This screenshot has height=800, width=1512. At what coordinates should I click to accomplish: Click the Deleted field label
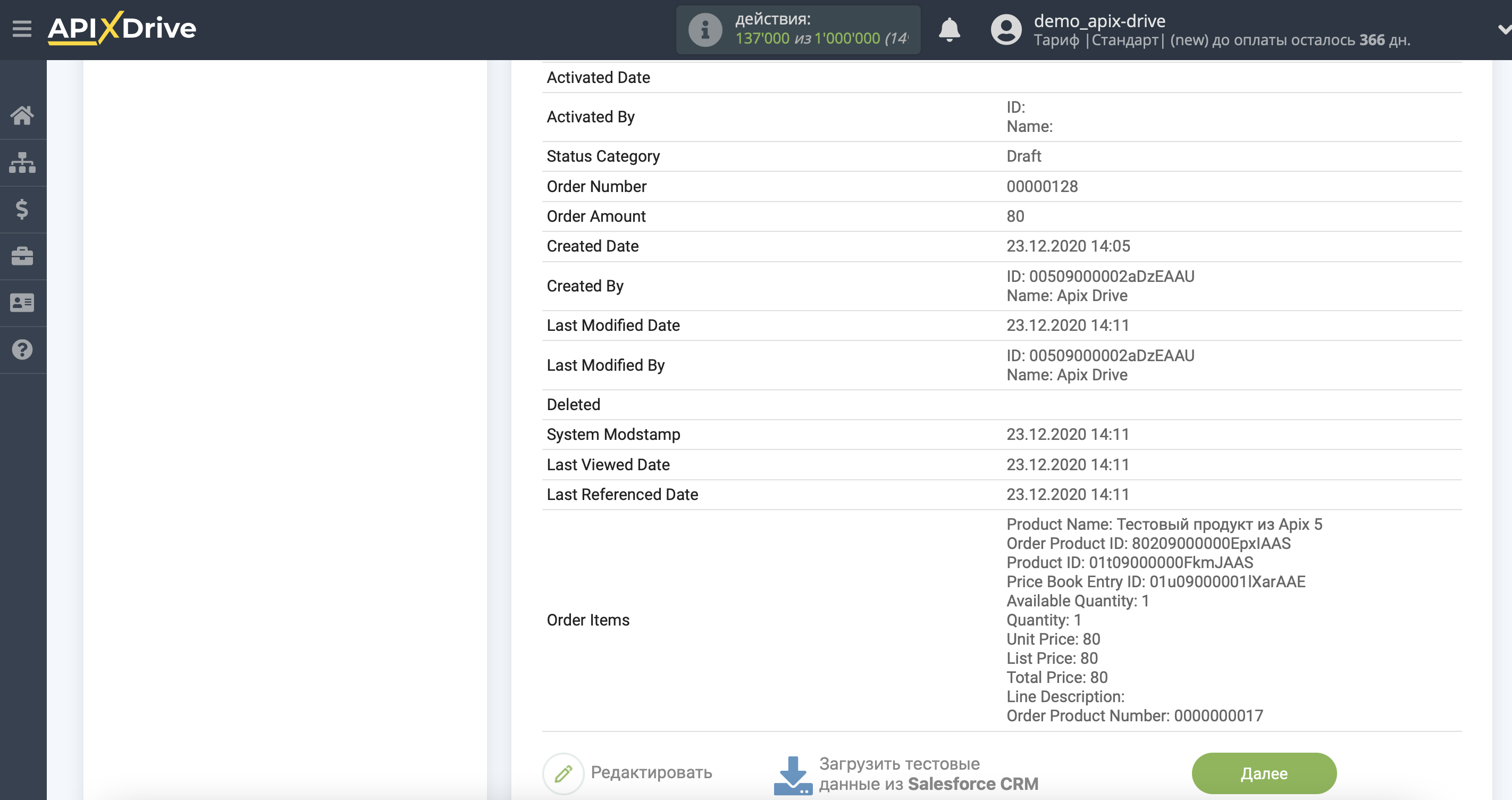[573, 405]
